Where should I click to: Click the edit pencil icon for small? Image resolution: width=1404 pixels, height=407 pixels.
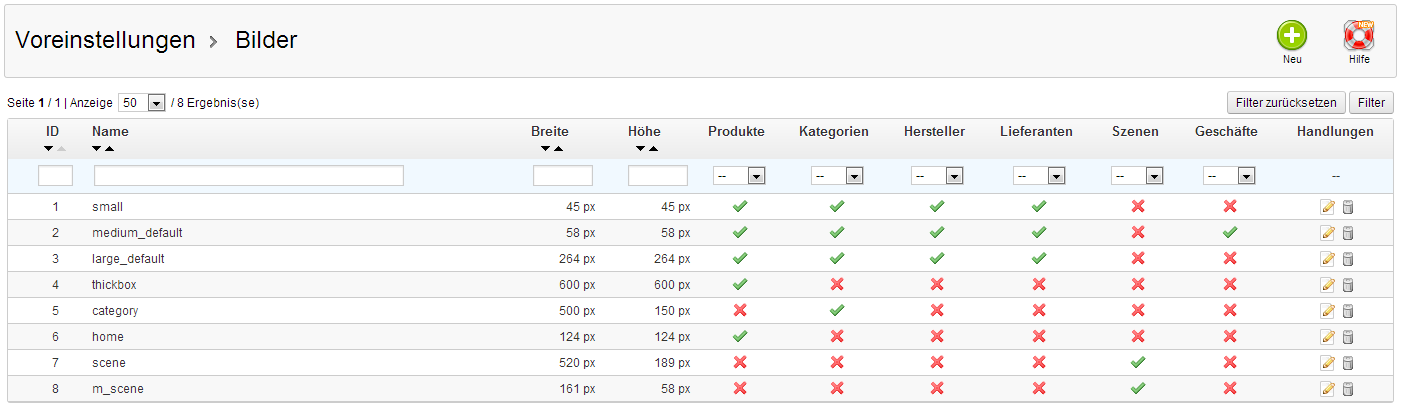pos(1328,207)
